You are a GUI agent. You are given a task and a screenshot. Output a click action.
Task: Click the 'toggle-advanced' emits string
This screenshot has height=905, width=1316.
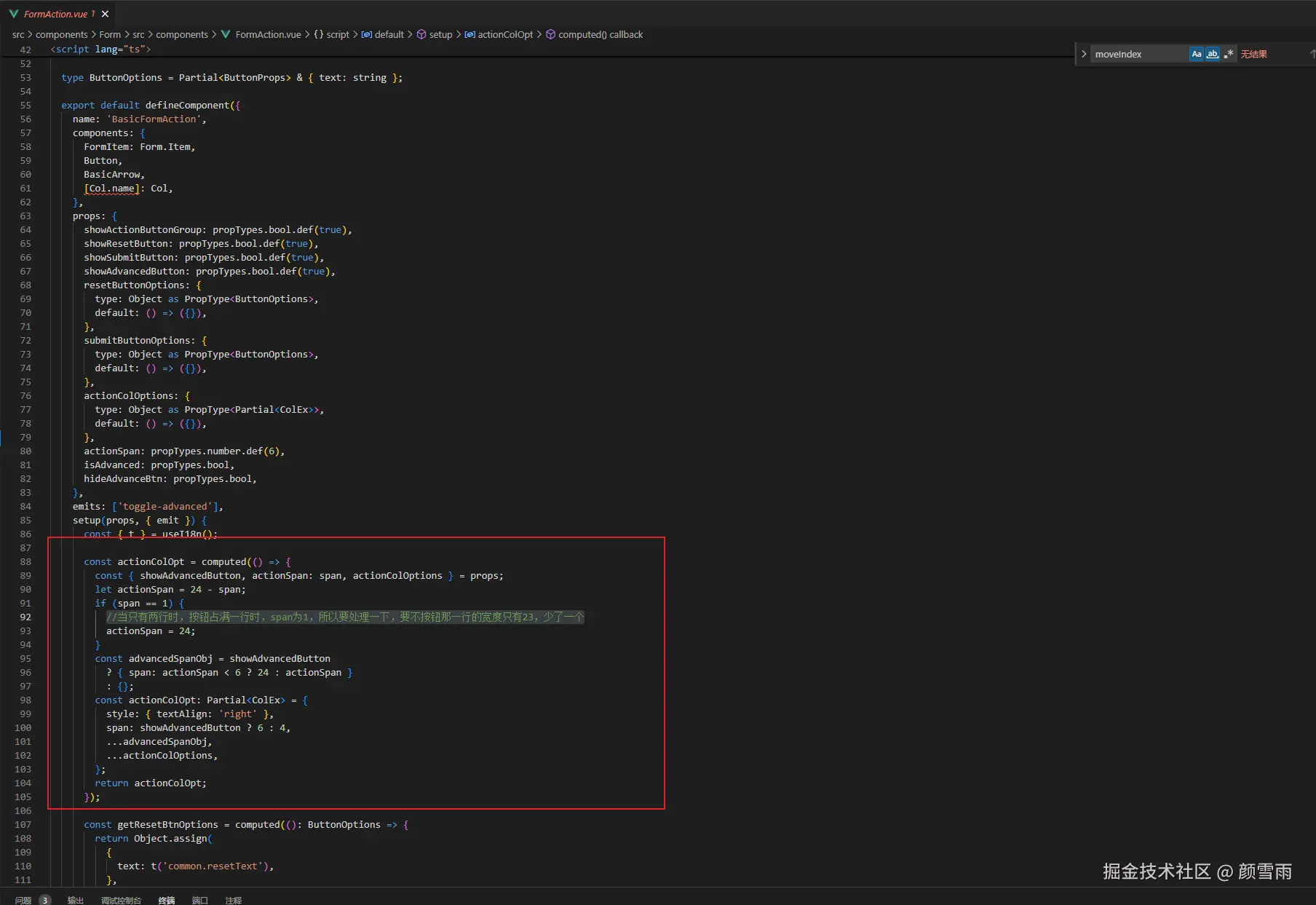[x=165, y=506]
